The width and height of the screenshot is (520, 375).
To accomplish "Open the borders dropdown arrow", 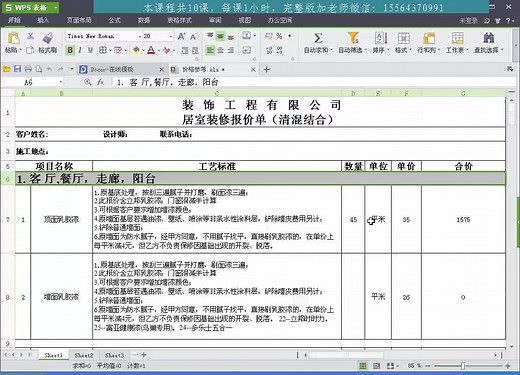I will [x=110, y=51].
